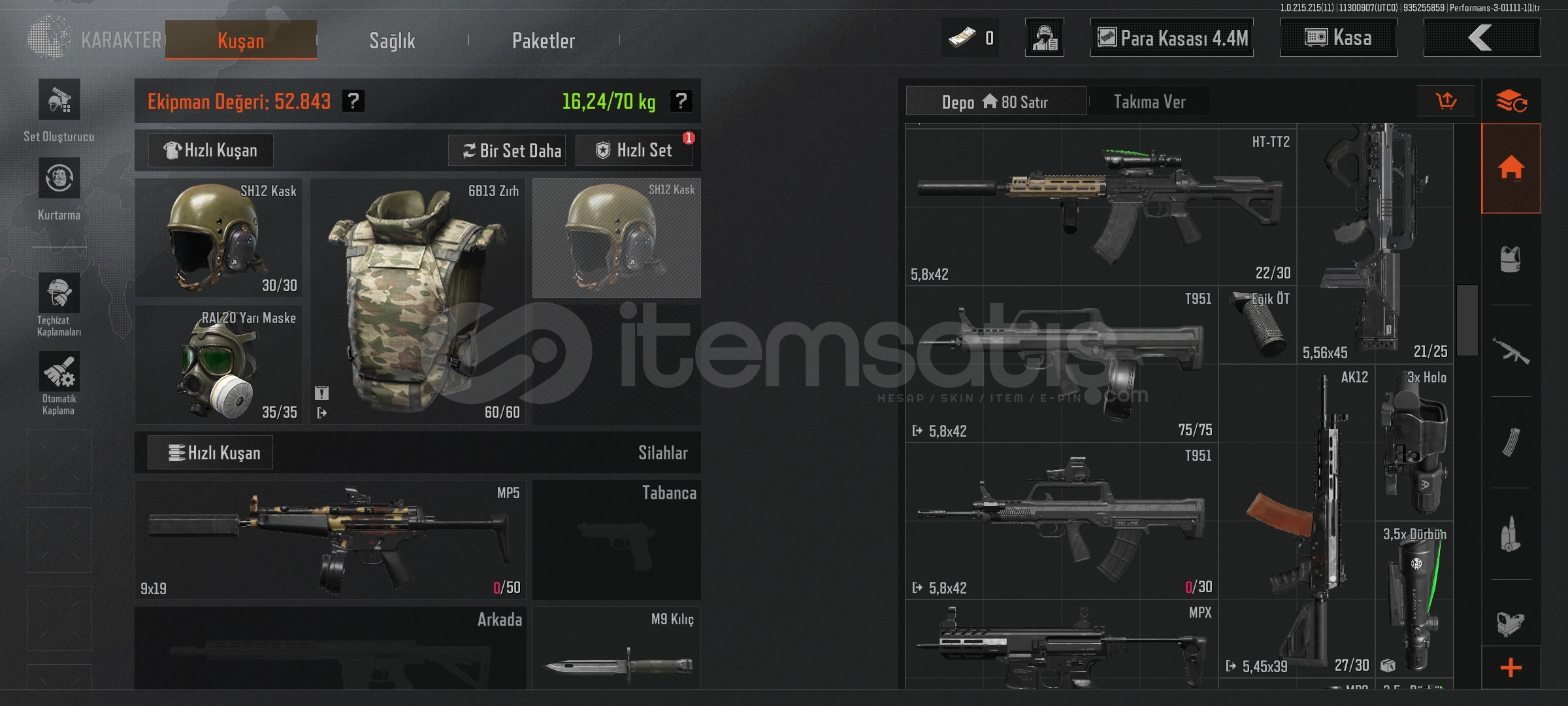Filter storage by ammunition bullet icon

(x=1511, y=534)
